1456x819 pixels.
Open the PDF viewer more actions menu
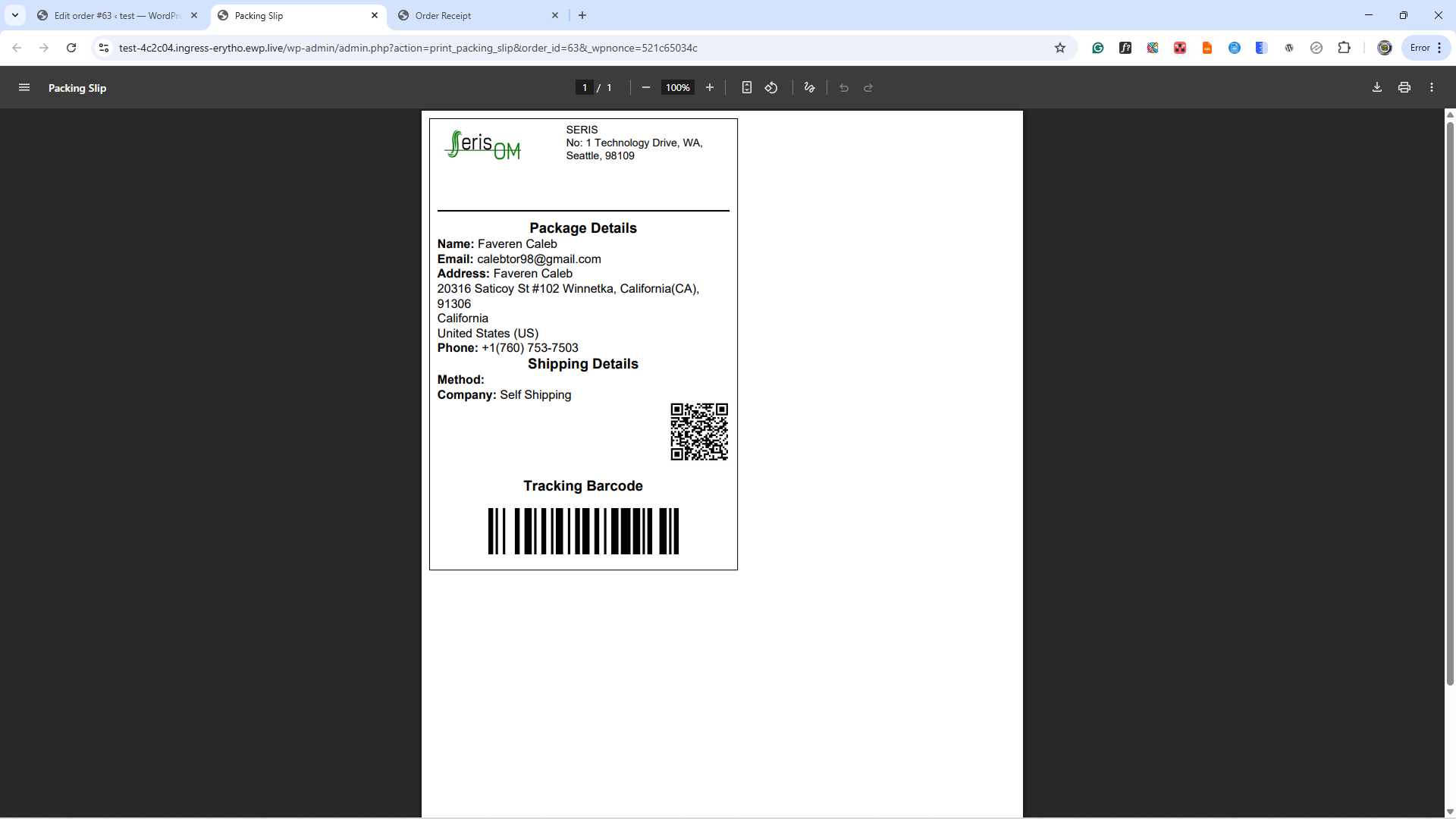coord(1432,88)
